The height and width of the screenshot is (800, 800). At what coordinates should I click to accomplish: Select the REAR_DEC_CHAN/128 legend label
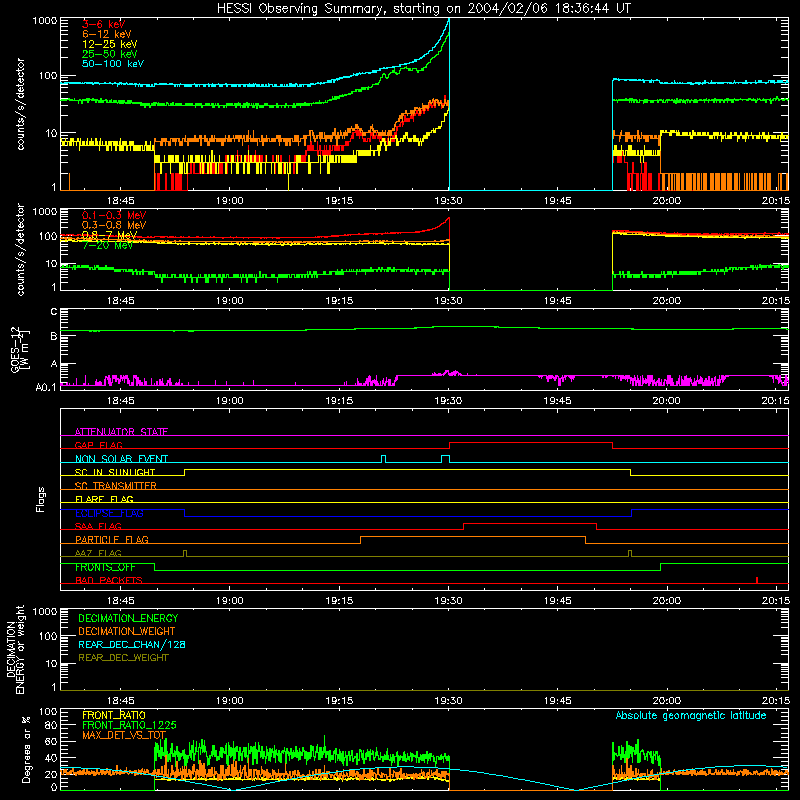(132, 644)
